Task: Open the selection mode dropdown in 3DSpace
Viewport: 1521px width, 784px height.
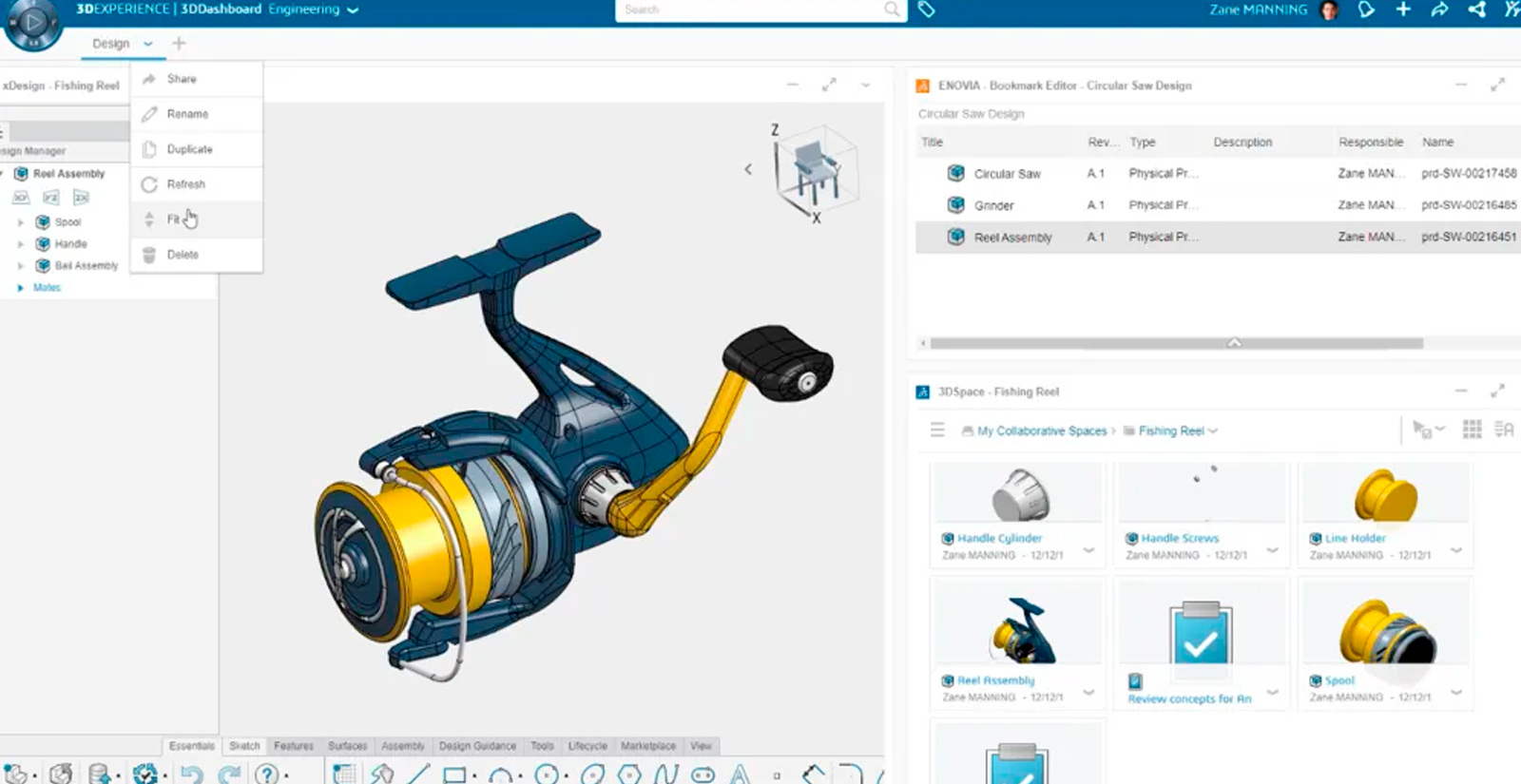Action: (x=1428, y=430)
